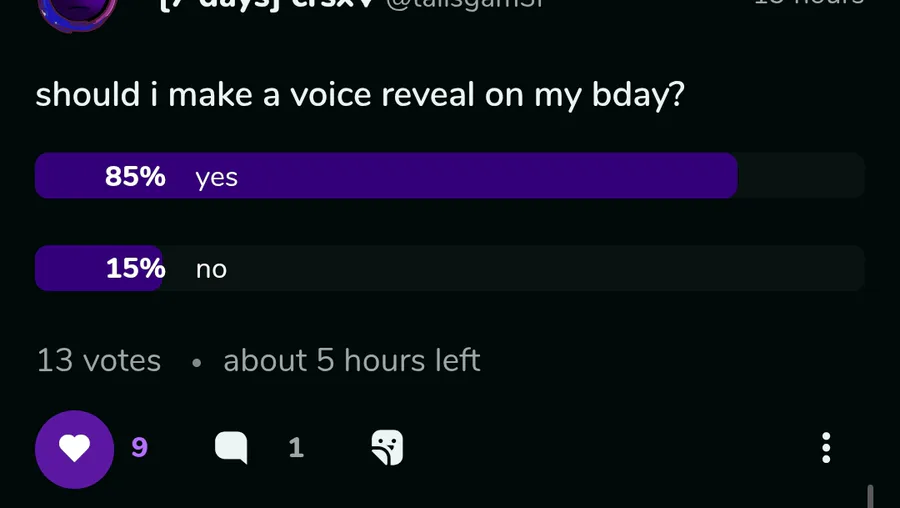The height and width of the screenshot is (508, 900).
Task: Click the about 5 hours left text
Action: click(352, 360)
